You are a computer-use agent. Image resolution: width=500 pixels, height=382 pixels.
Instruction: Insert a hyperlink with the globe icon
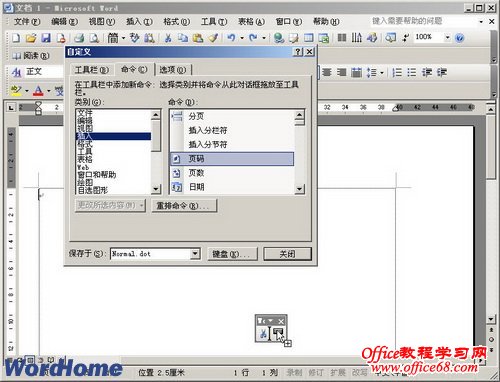[x=279, y=38]
